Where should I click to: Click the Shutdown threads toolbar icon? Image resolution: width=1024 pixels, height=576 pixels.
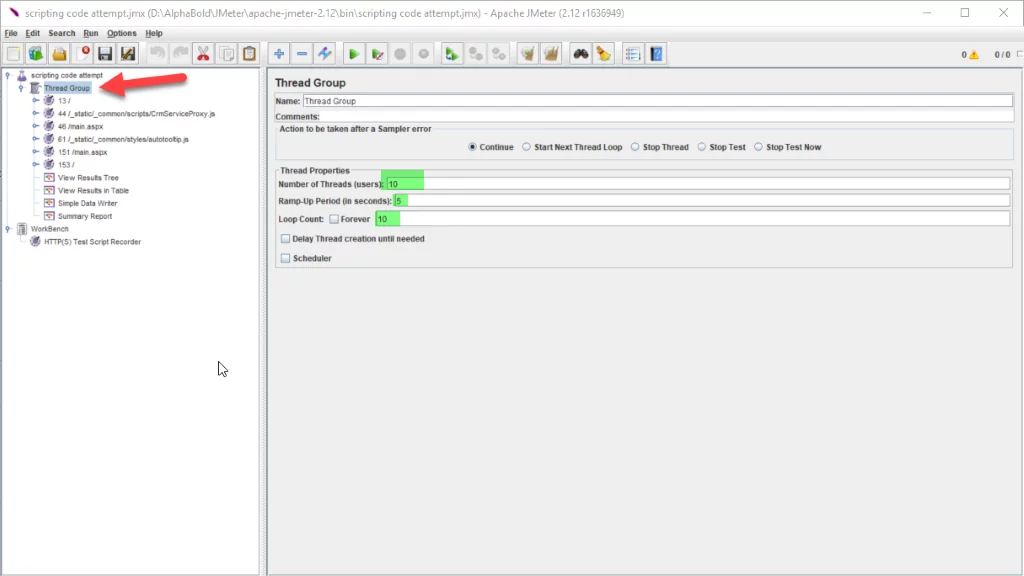click(x=423, y=54)
